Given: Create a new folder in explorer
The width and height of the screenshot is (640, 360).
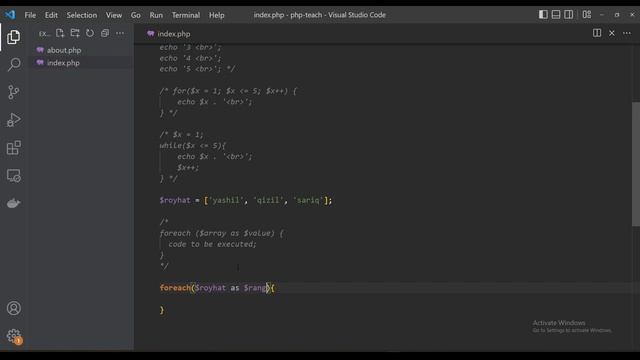Looking at the screenshot, I should pyautogui.click(x=75, y=33).
